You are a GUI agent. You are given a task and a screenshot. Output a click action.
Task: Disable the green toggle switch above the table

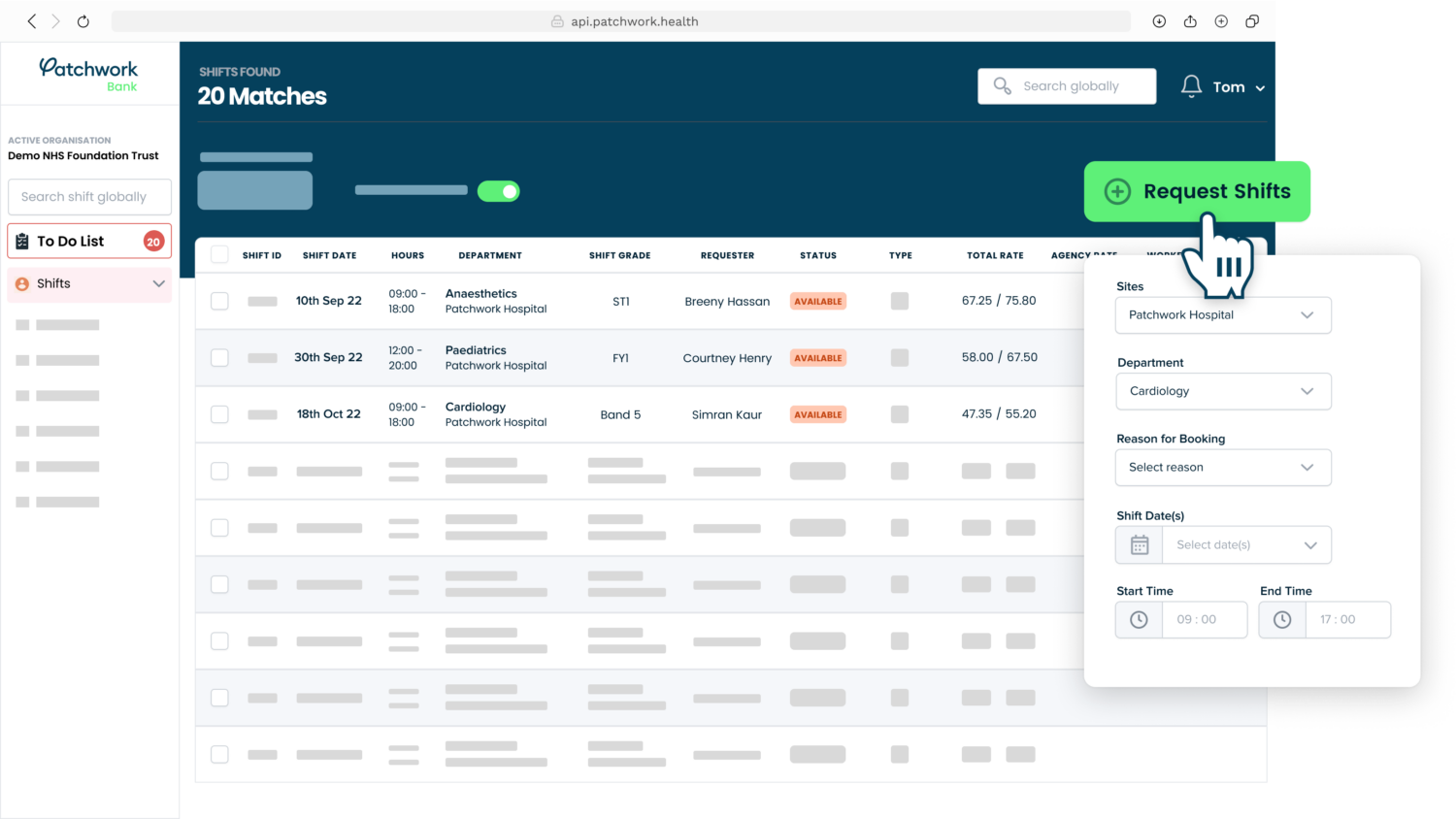[x=498, y=190]
